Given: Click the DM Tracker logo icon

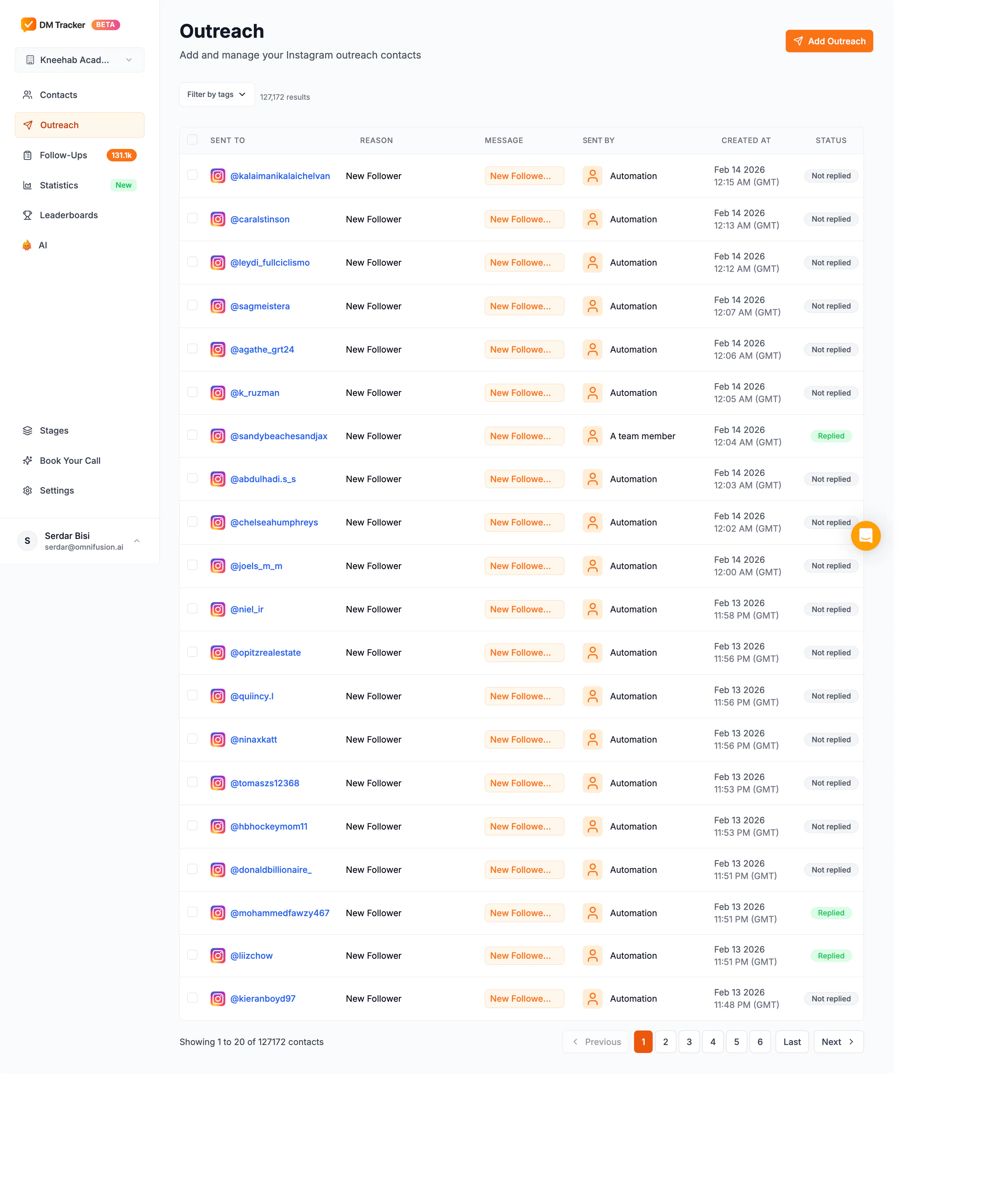Looking at the screenshot, I should [28, 25].
